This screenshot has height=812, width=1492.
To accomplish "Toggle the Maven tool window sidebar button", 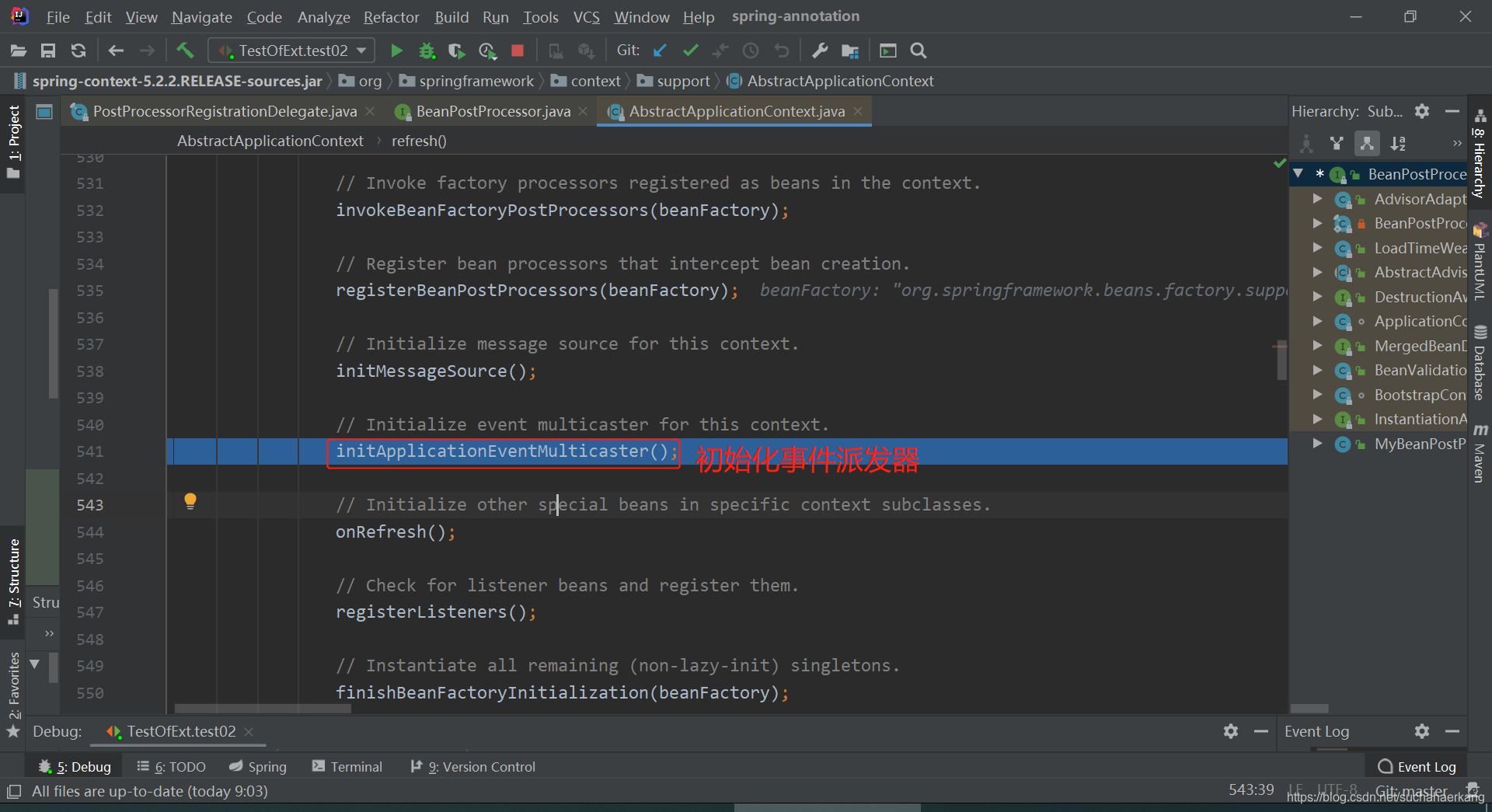I will [x=1480, y=454].
